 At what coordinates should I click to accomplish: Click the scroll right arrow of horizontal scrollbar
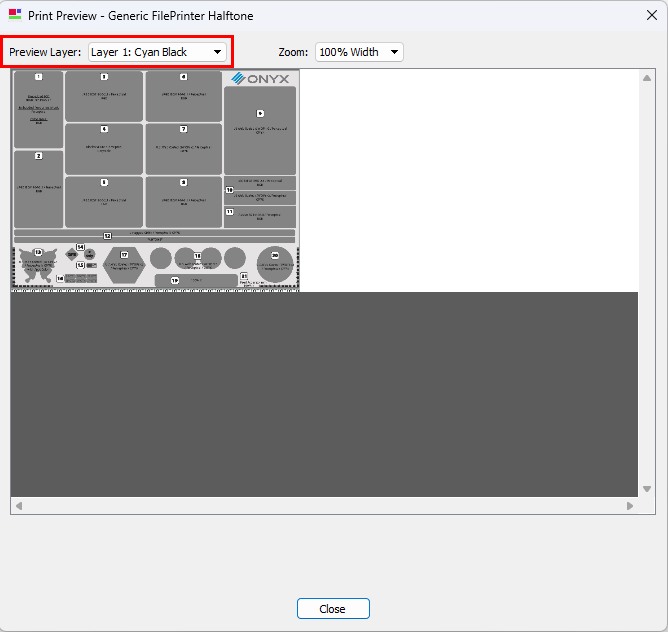[630, 506]
